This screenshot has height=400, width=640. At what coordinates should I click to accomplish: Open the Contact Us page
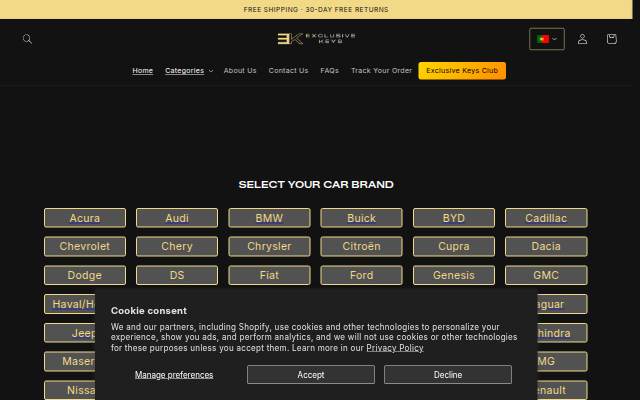288,71
